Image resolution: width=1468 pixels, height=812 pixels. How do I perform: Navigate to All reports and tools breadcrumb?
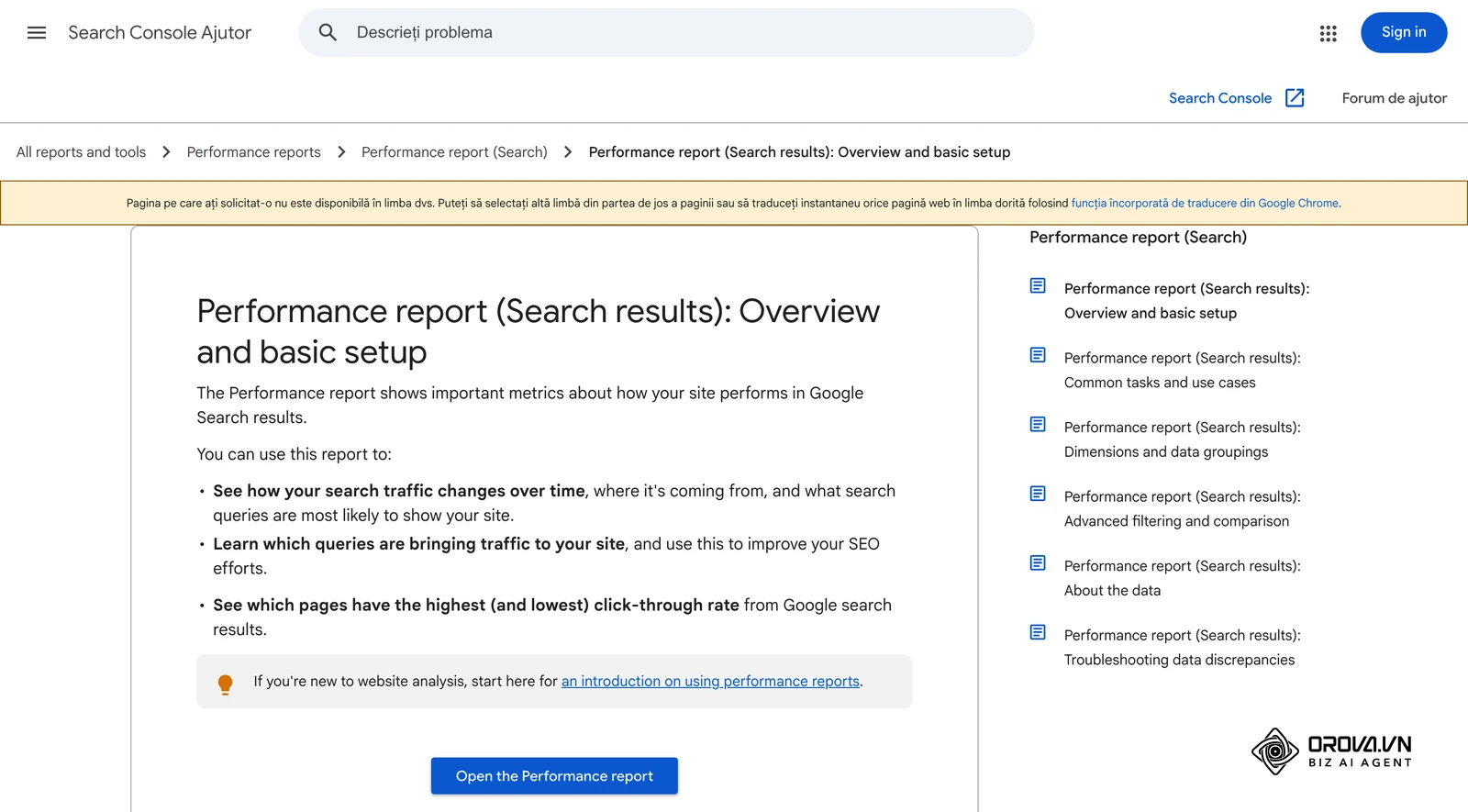[81, 152]
